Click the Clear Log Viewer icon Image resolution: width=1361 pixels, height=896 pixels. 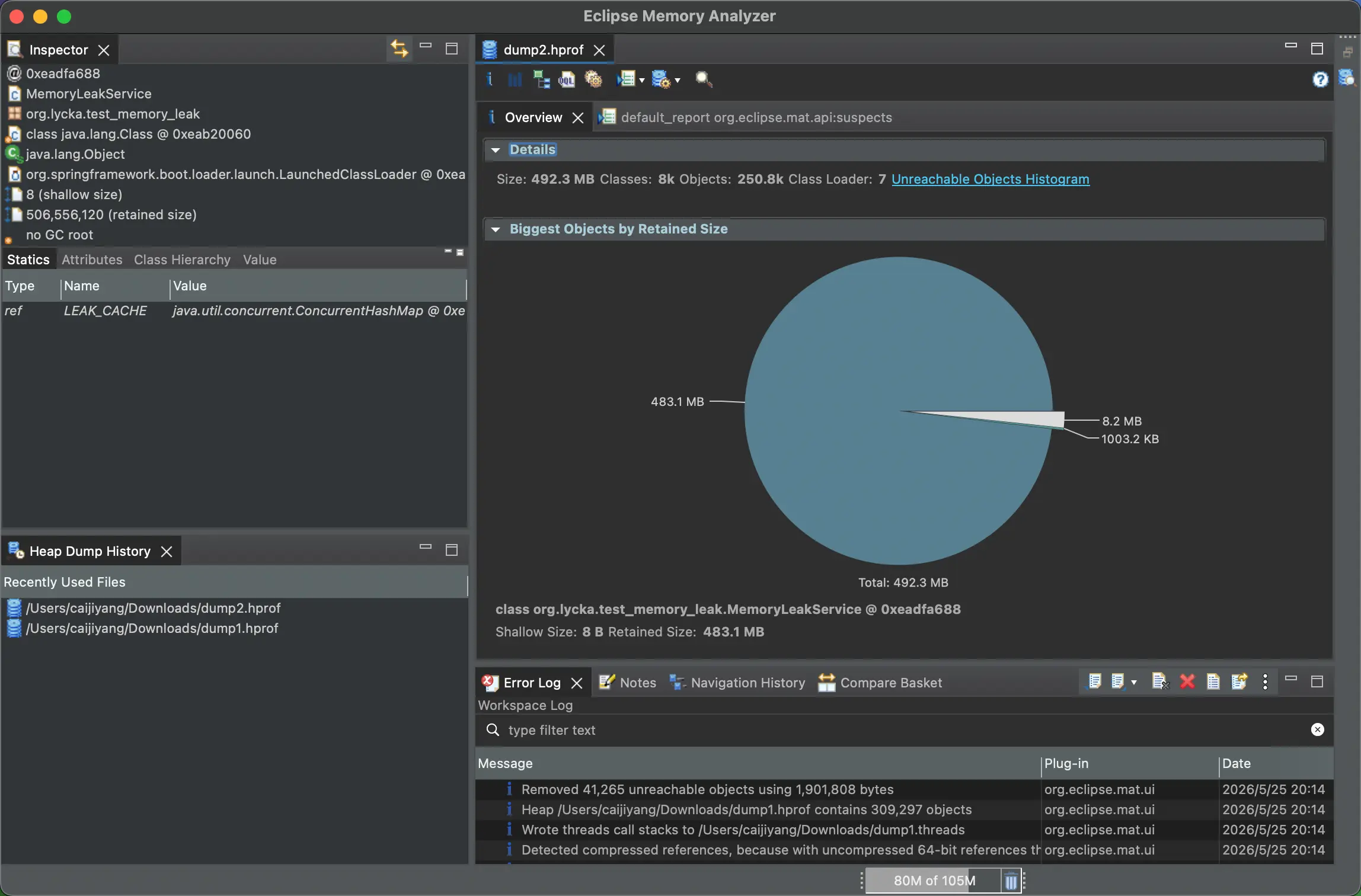point(1160,682)
